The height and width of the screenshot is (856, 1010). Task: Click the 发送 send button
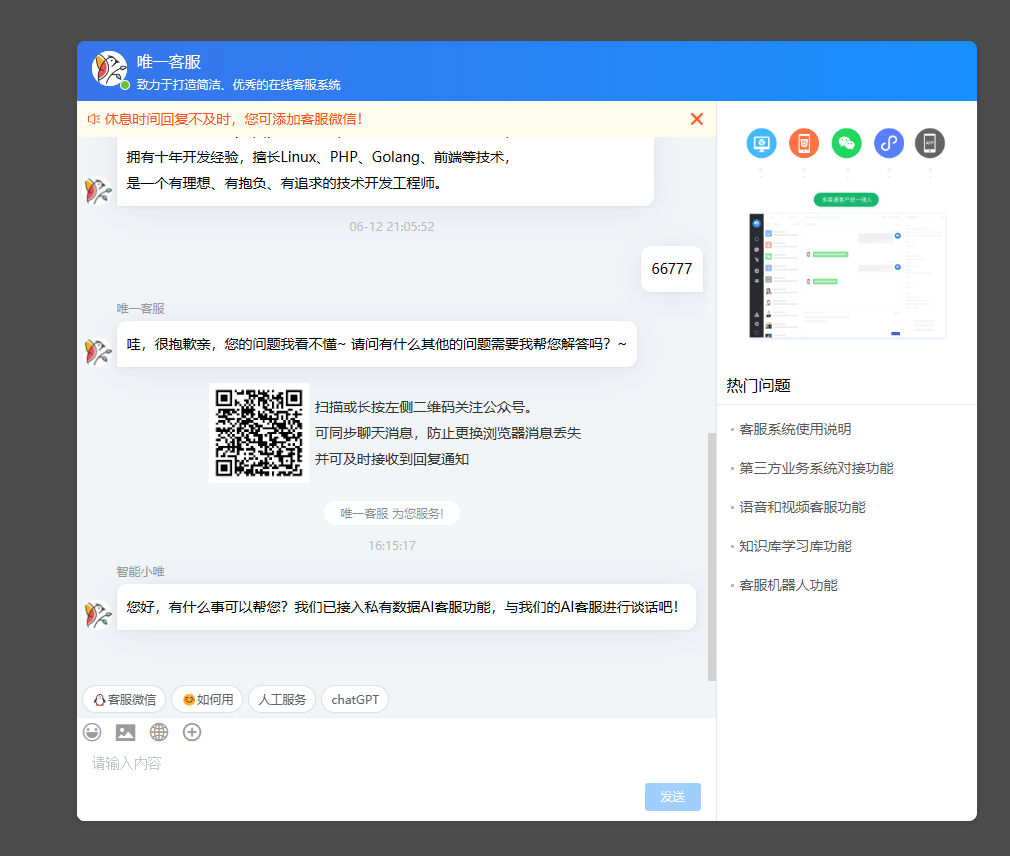click(672, 797)
